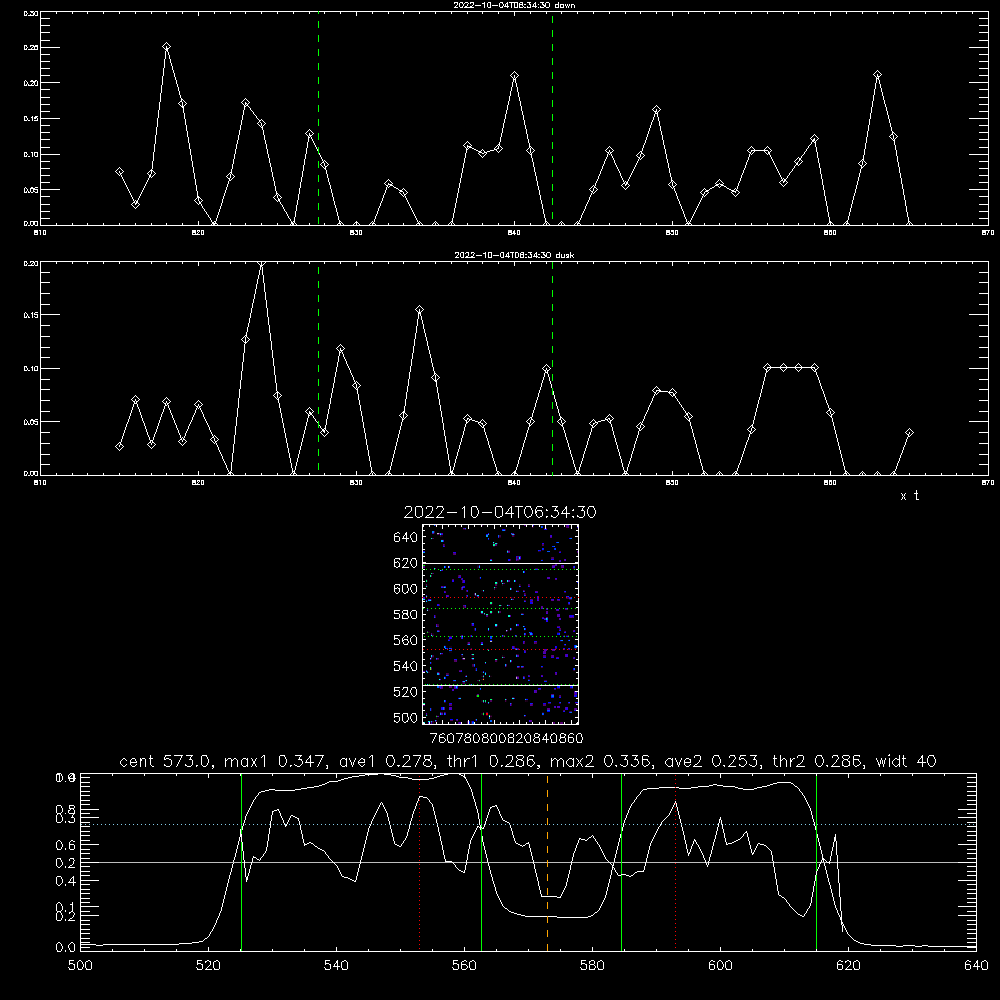This screenshot has width=1000, height=1000.
Task: Click the dawn plot peak diamond at x 840
Action: (515, 76)
